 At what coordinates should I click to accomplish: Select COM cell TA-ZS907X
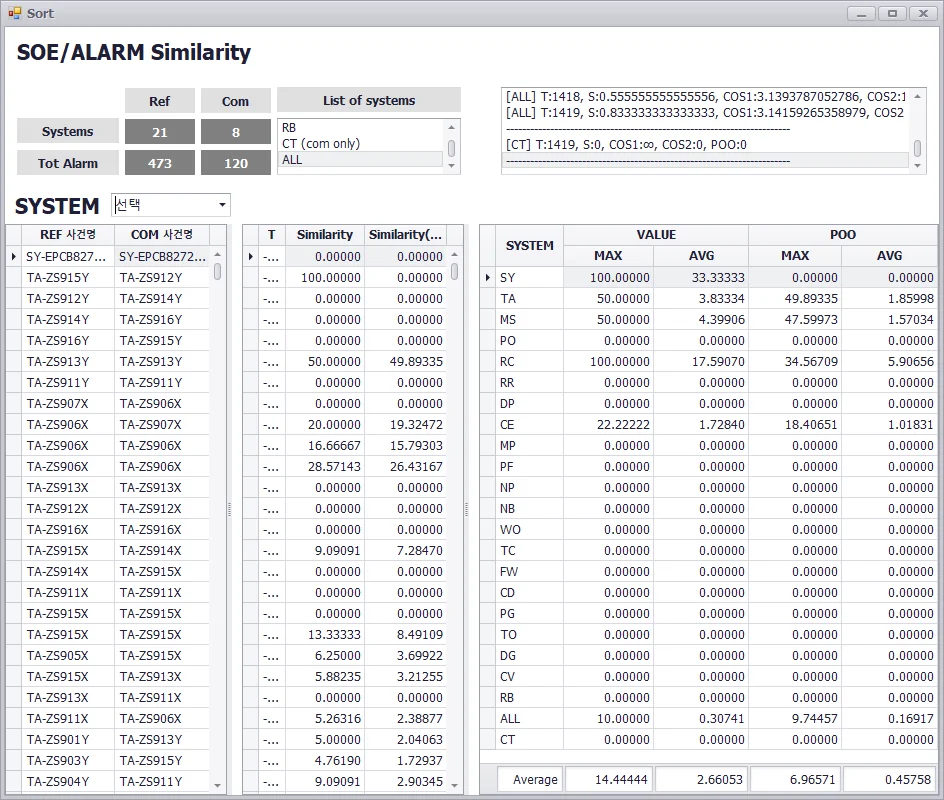[x=162, y=424]
